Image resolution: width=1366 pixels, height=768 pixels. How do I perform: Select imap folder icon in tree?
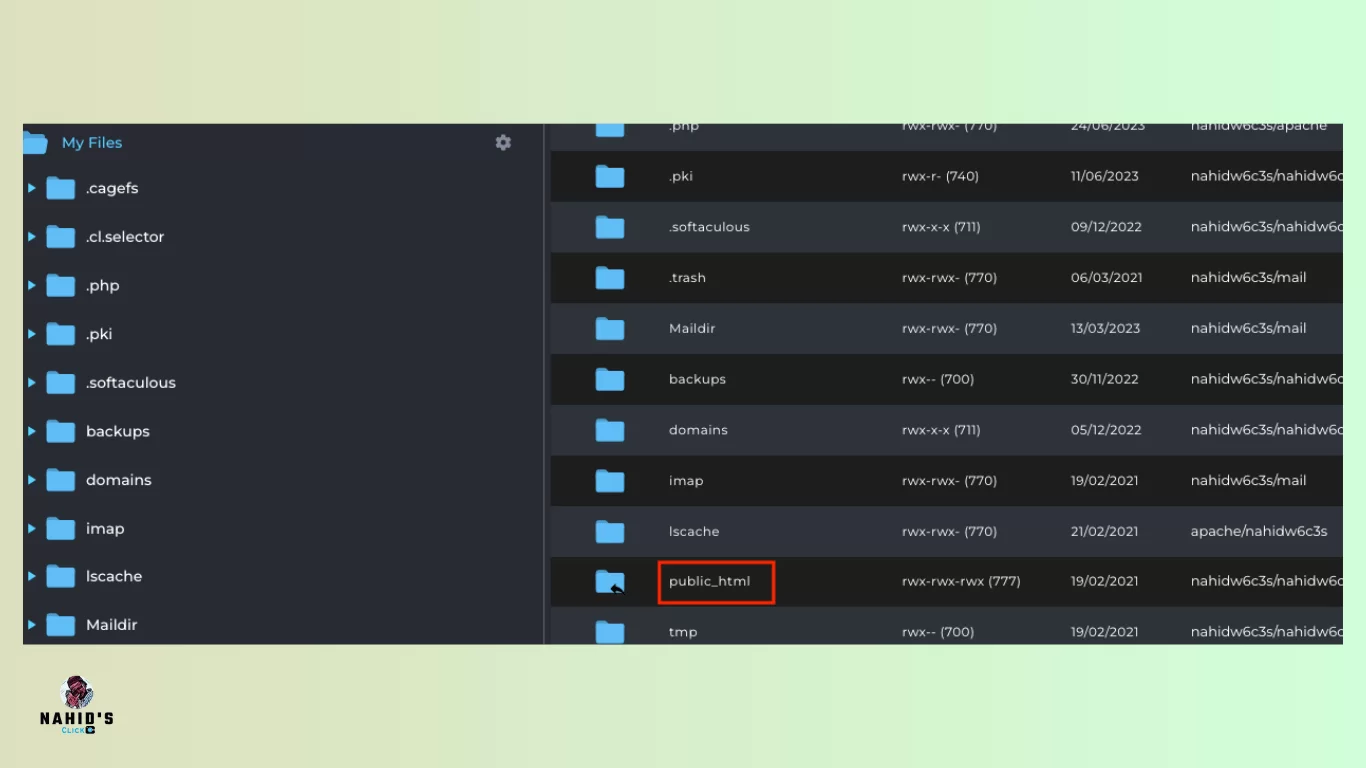point(61,529)
